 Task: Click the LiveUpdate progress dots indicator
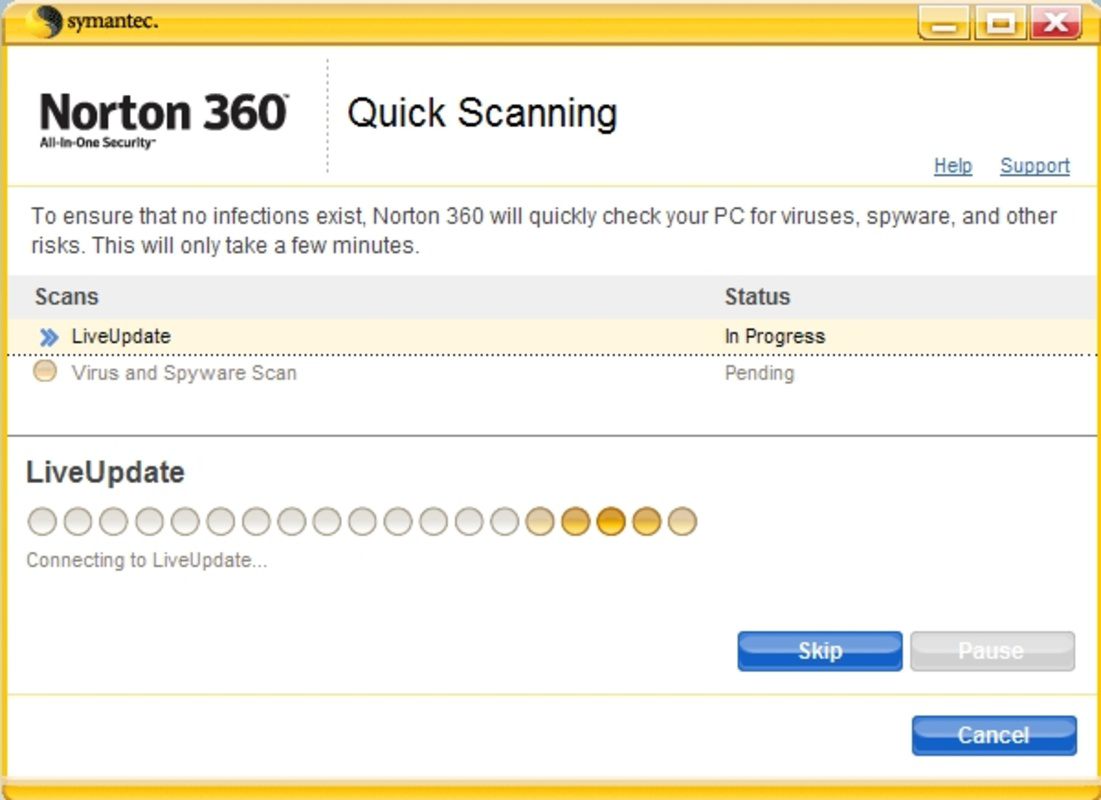pos(362,521)
